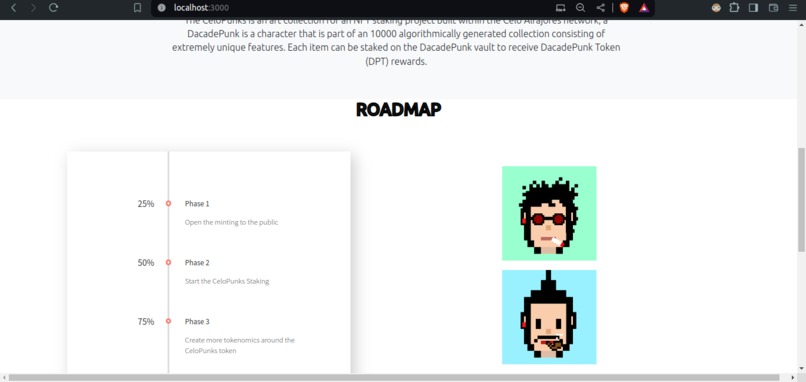Image resolution: width=806 pixels, height=382 pixels.
Task: Open Brave Shields lion icon
Action: click(x=624, y=8)
